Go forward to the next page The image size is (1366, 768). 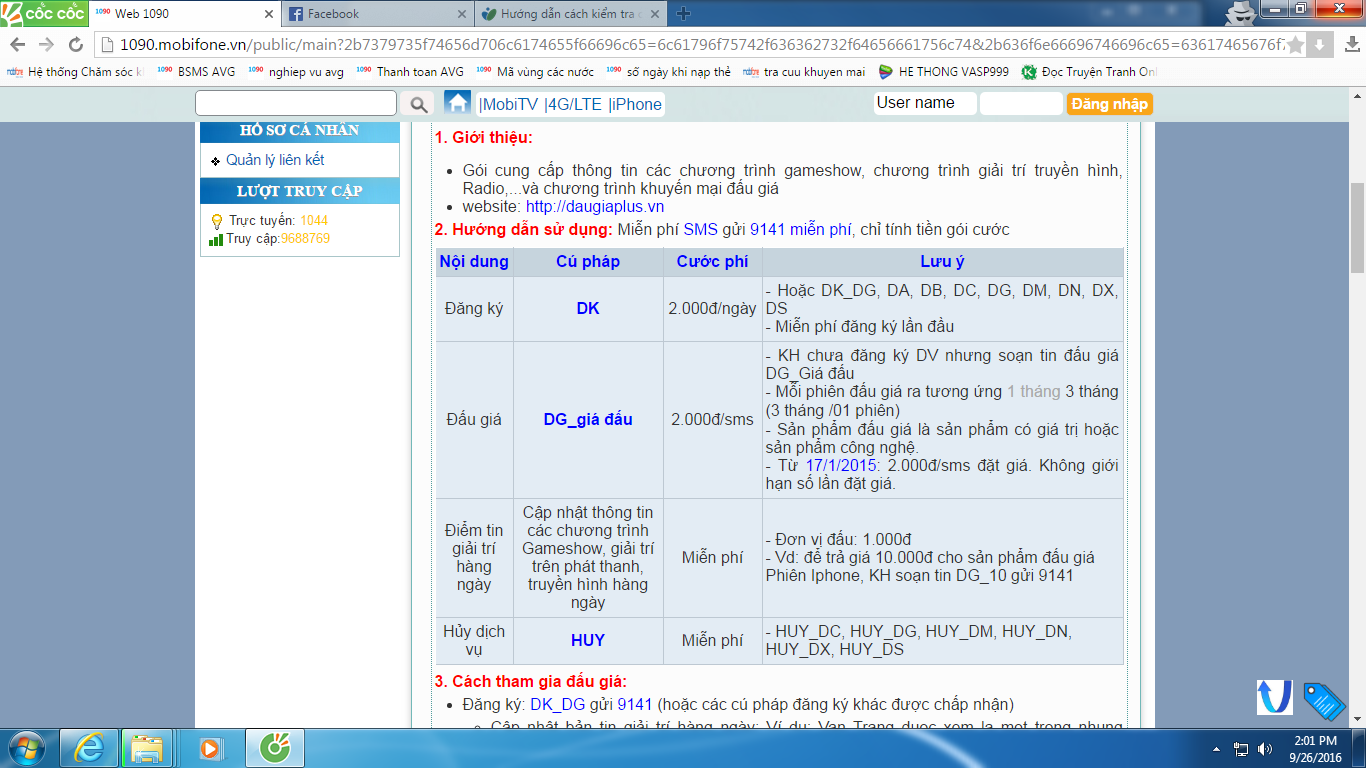[46, 44]
